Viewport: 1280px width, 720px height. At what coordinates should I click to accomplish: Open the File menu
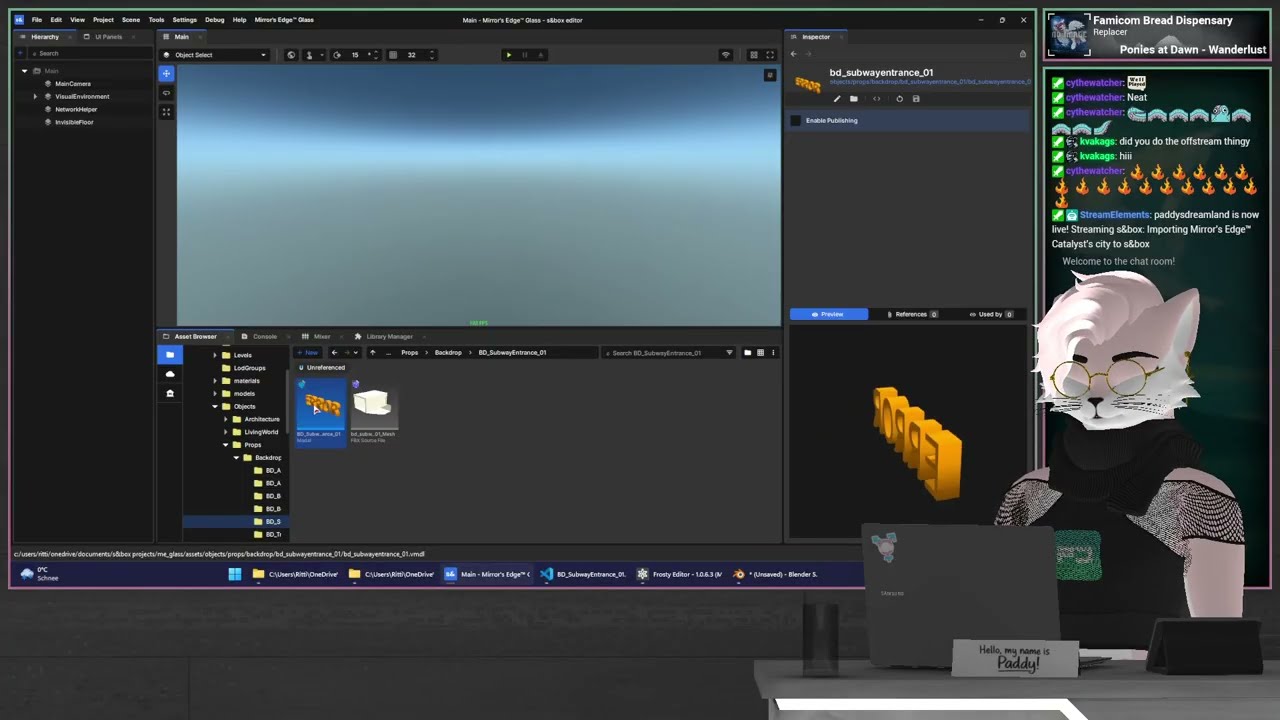(37, 20)
